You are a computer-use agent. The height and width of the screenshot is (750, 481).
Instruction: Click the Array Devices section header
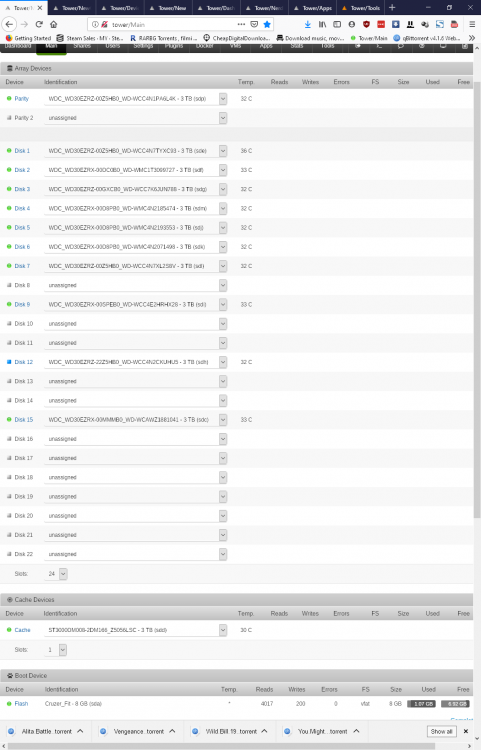(237, 68)
